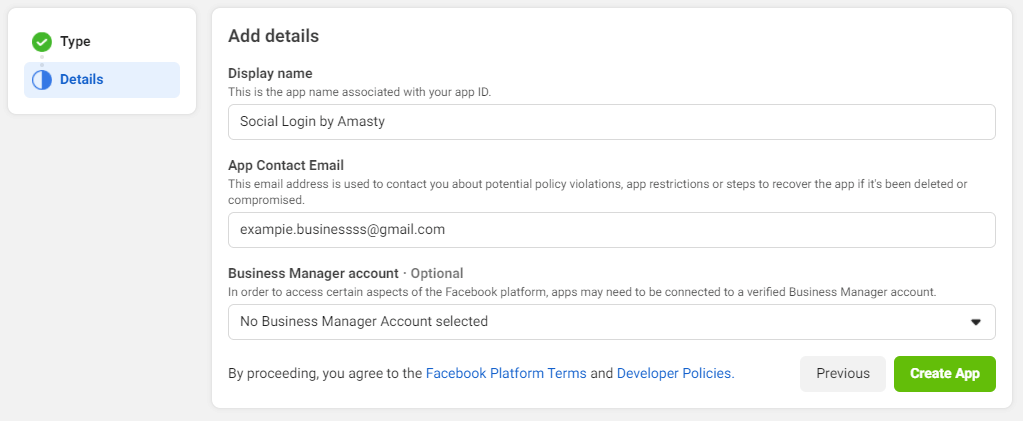Open the Developer Policies link

pos(675,374)
